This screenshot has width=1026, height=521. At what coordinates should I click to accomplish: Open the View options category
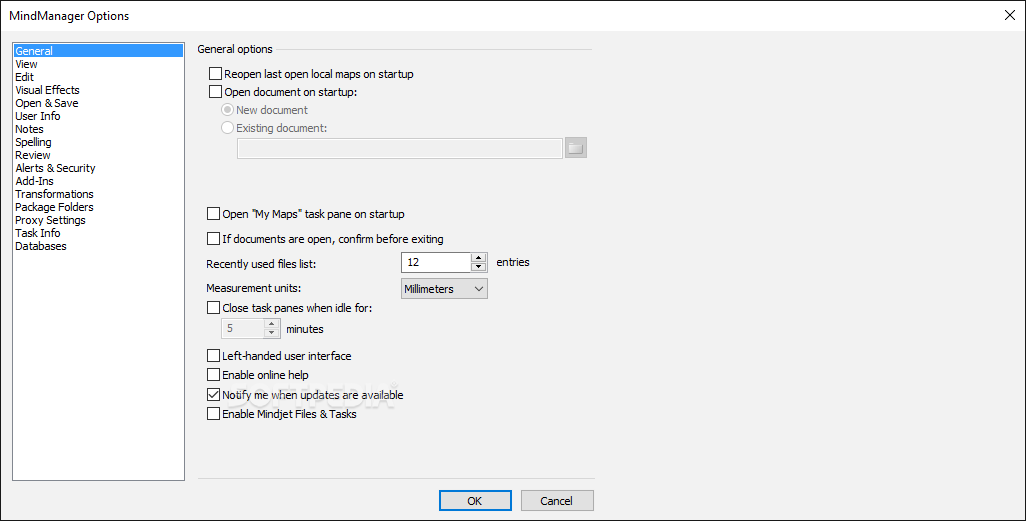pyautogui.click(x=99, y=63)
